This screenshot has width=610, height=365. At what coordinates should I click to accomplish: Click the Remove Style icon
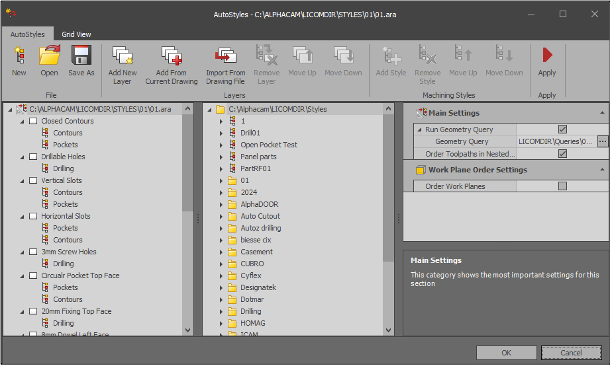click(x=427, y=55)
